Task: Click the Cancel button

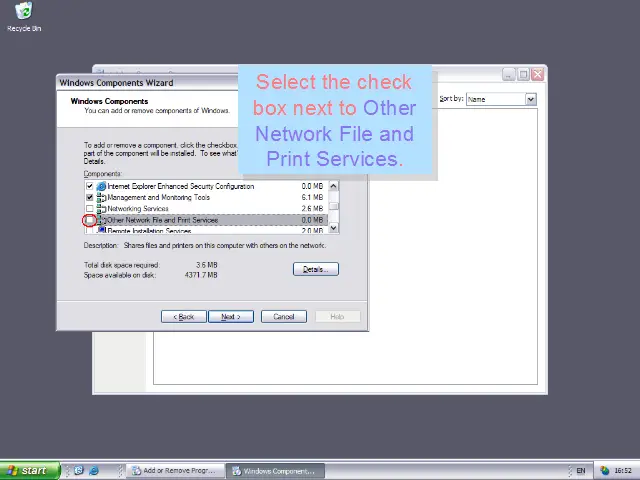Action: 284,317
